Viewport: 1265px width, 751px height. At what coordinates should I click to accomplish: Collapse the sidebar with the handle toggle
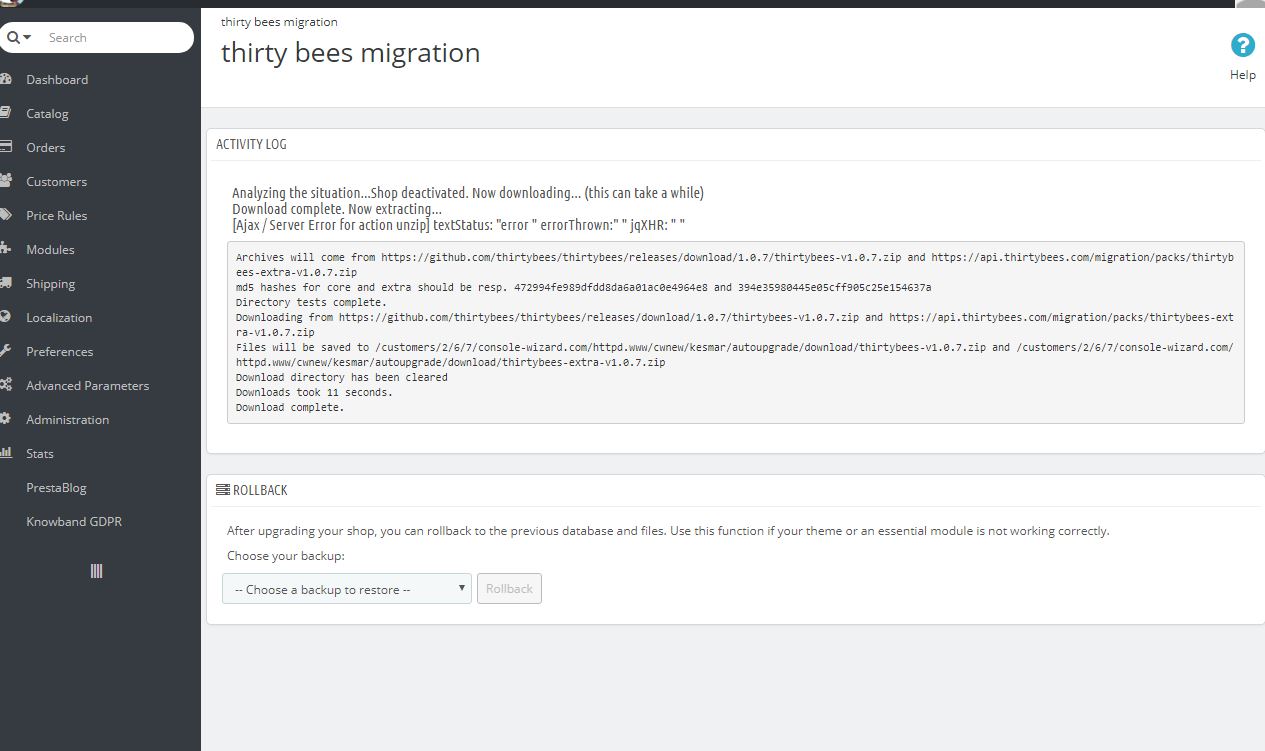[96, 570]
